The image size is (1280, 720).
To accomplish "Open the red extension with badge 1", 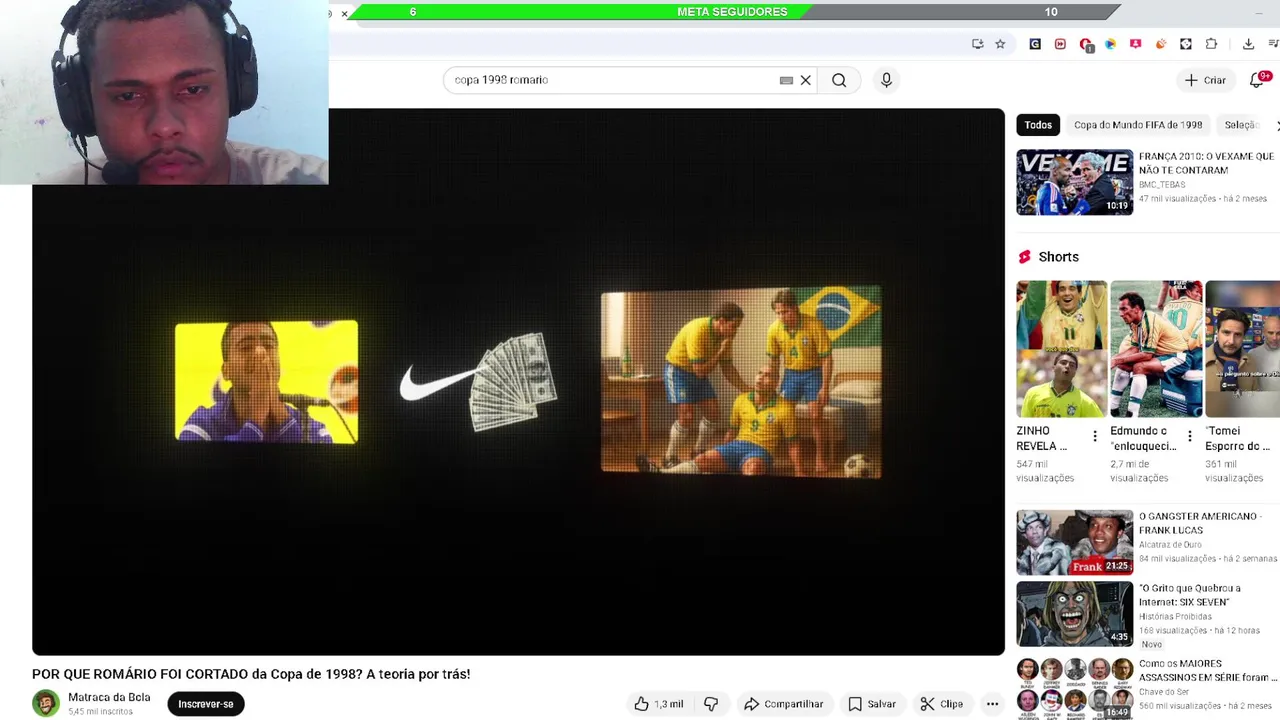I will pos(1086,45).
